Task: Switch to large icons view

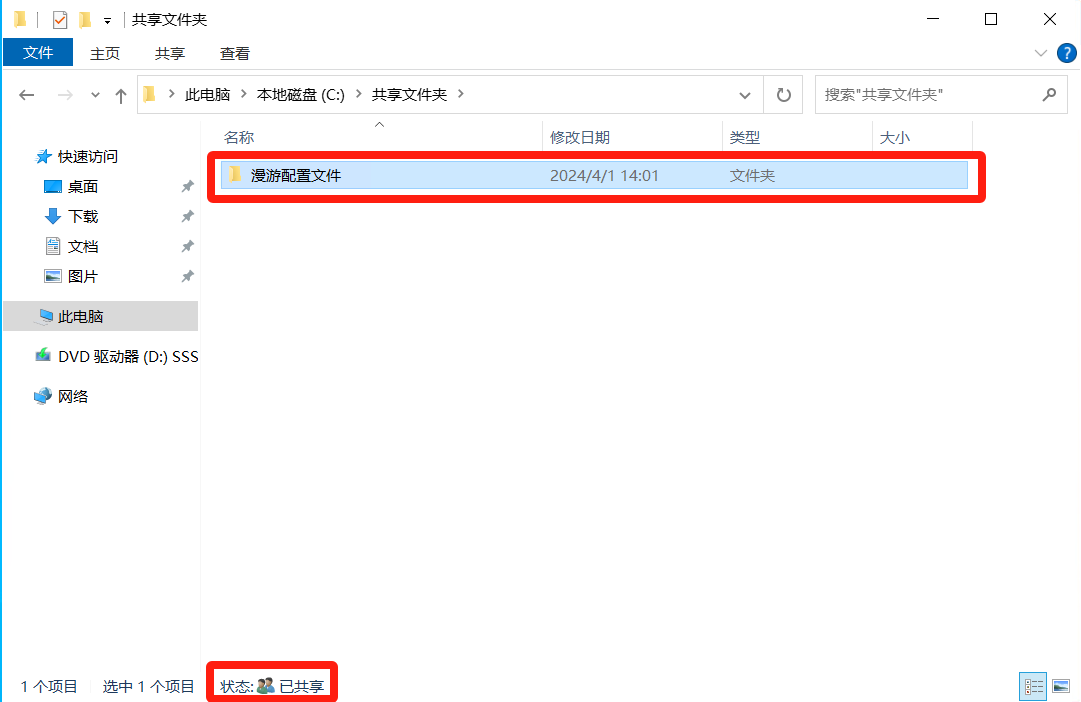Action: click(x=1060, y=686)
